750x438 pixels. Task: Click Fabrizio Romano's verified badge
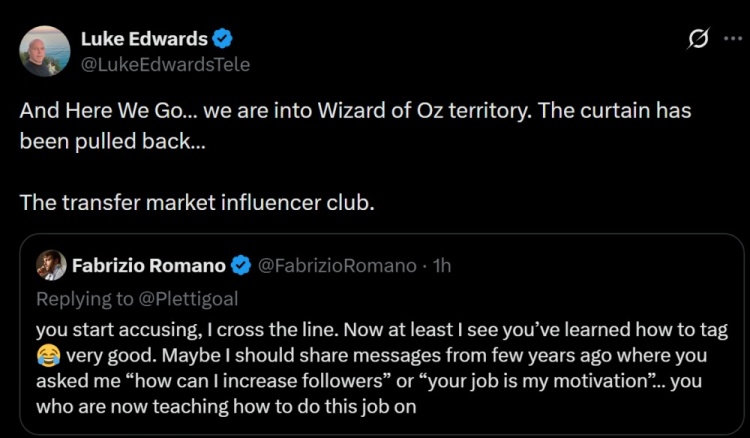pos(241,265)
